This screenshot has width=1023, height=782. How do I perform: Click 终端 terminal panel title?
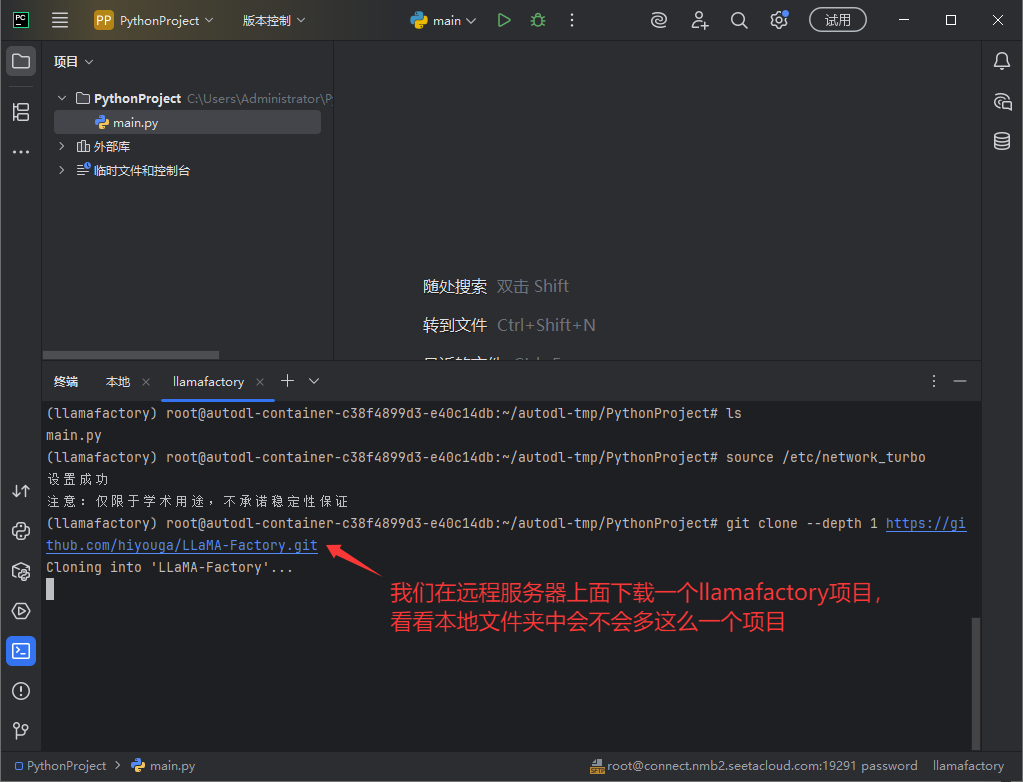pos(66,382)
